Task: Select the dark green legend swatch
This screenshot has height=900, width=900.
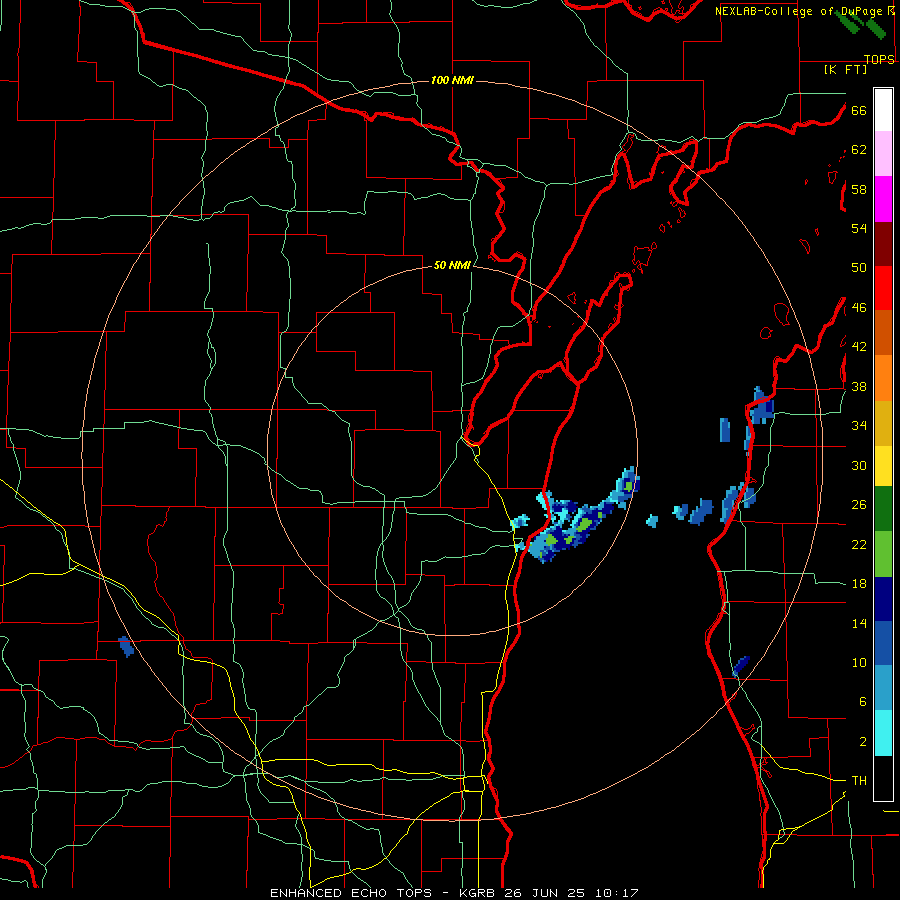Action: 883,509
